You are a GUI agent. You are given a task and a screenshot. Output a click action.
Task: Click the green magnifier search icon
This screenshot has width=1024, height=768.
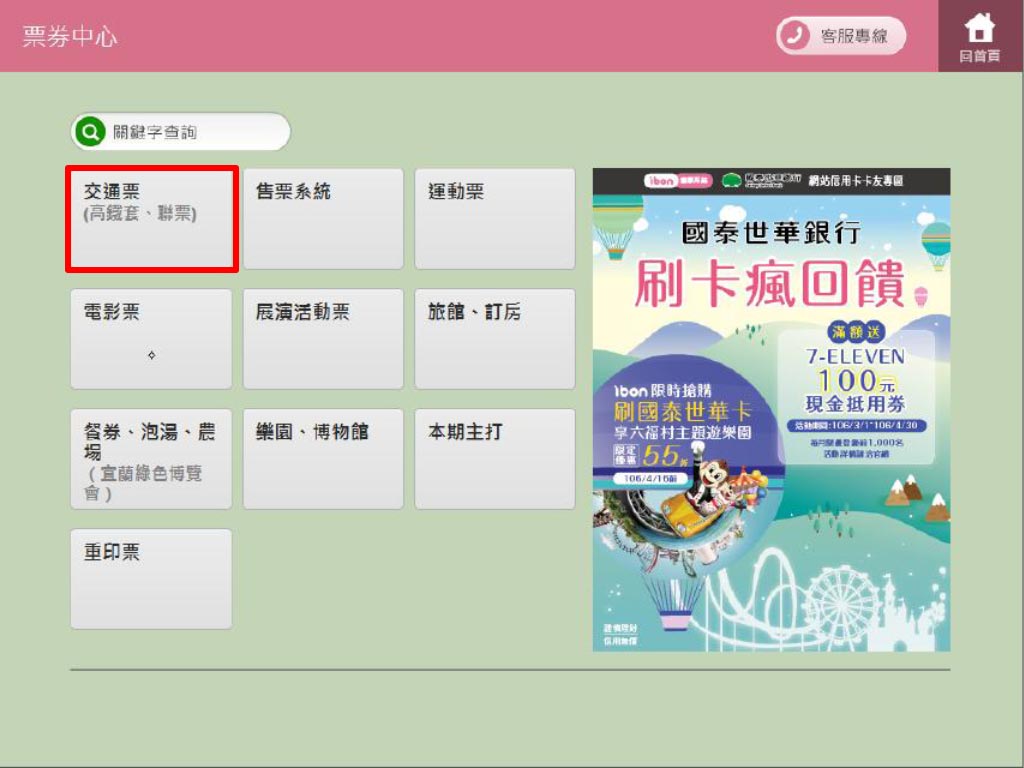pos(90,132)
